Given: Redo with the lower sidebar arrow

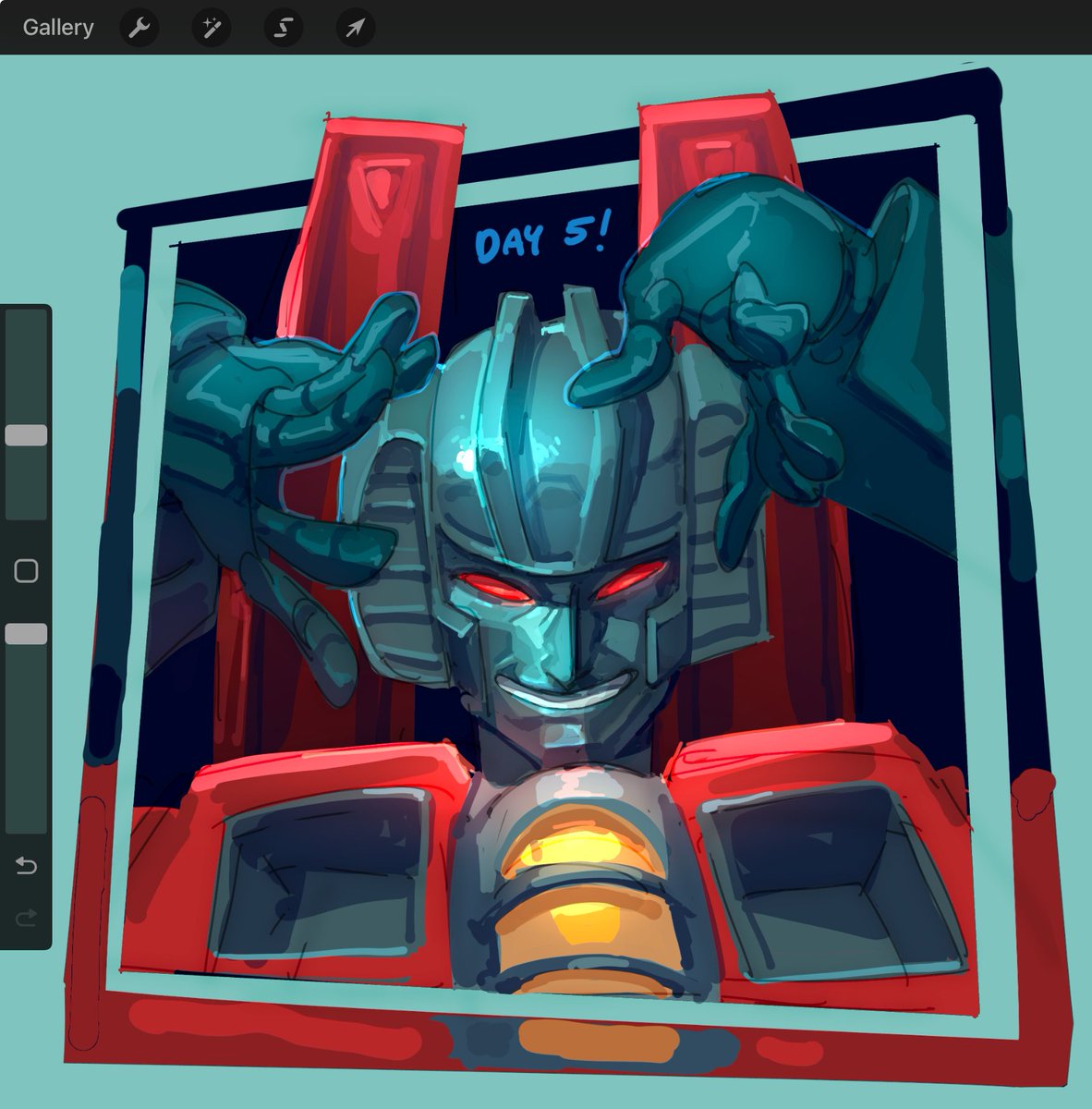Looking at the screenshot, I should 26,917.
